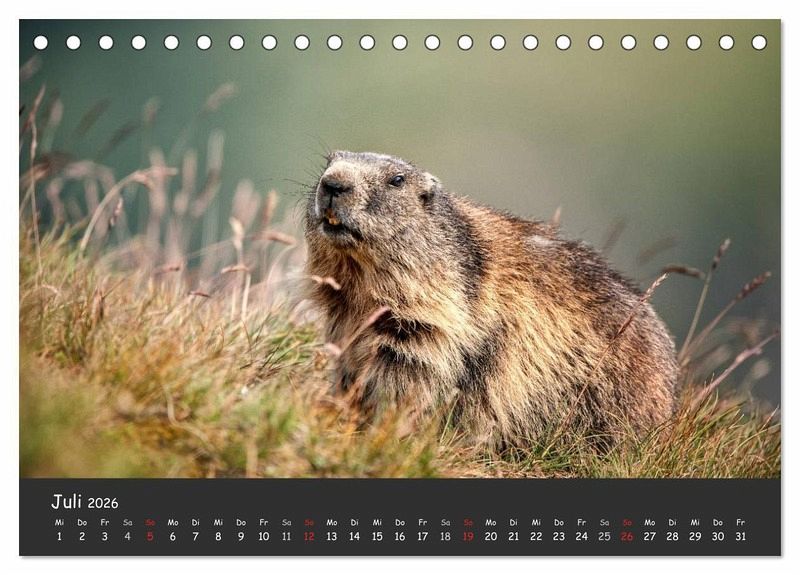Screen dimensions: 800x575
Task: Select date 1 in the calendar strip
Action: (59, 536)
